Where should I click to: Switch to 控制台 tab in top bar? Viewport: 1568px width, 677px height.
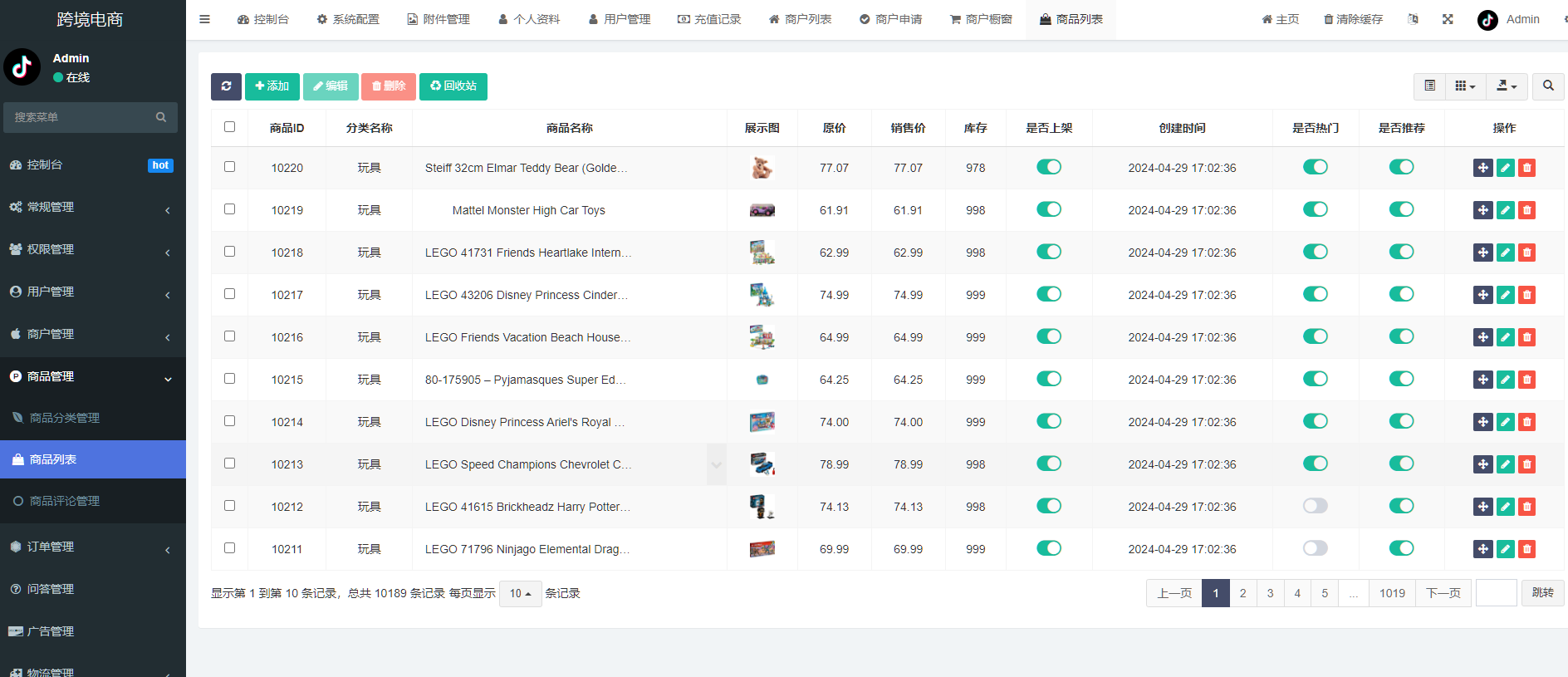click(263, 19)
